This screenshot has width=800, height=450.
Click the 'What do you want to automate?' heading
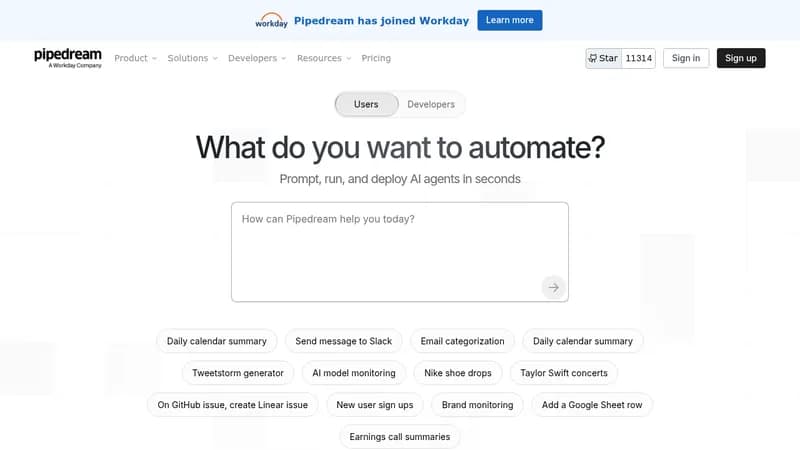coord(400,147)
